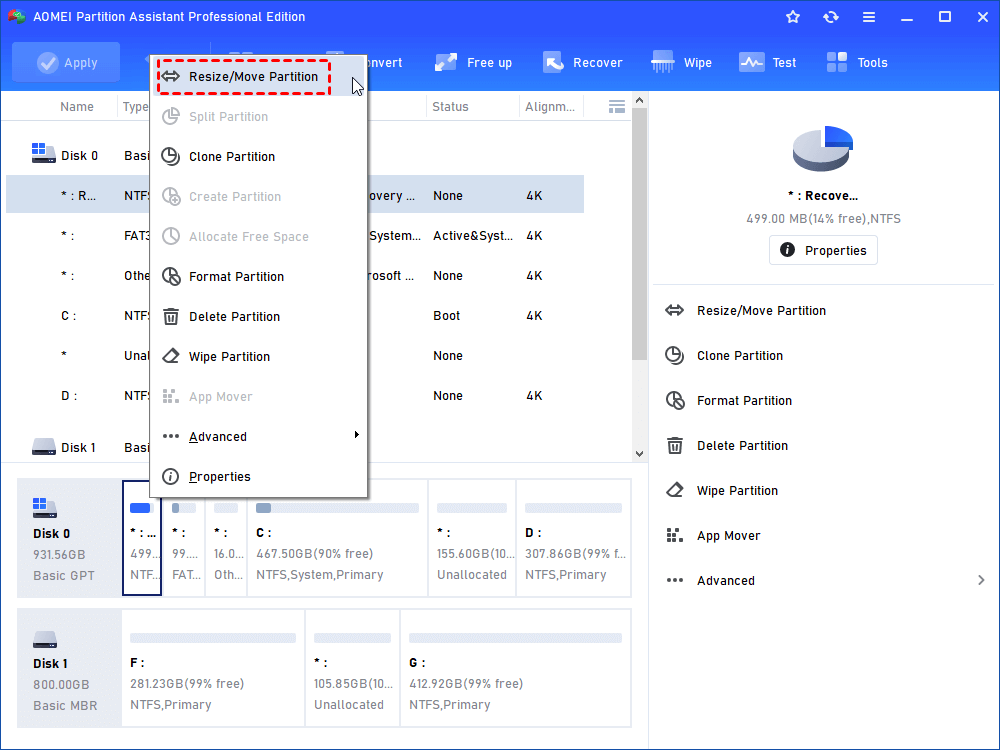Select 155.60GB Unallocated block in disk map

coord(472,538)
